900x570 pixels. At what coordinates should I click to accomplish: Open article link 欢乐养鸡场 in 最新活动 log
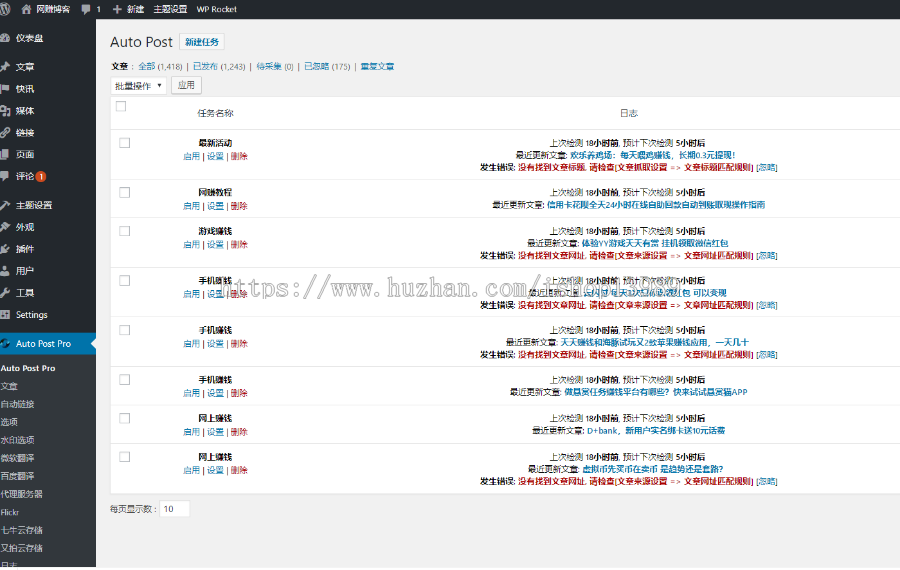coord(653,155)
